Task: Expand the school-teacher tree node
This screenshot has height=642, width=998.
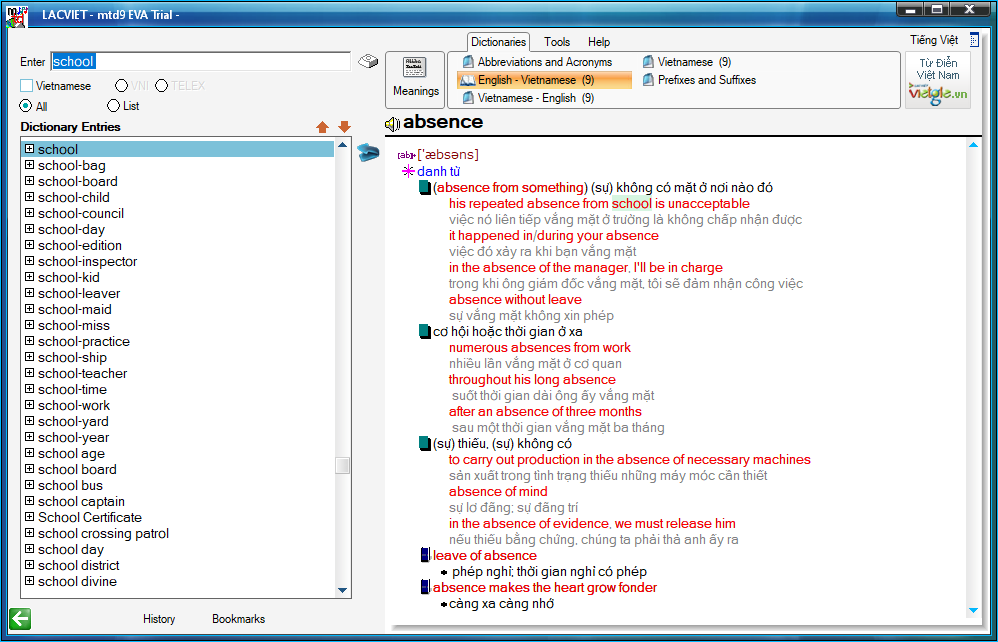Action: [x=30, y=374]
